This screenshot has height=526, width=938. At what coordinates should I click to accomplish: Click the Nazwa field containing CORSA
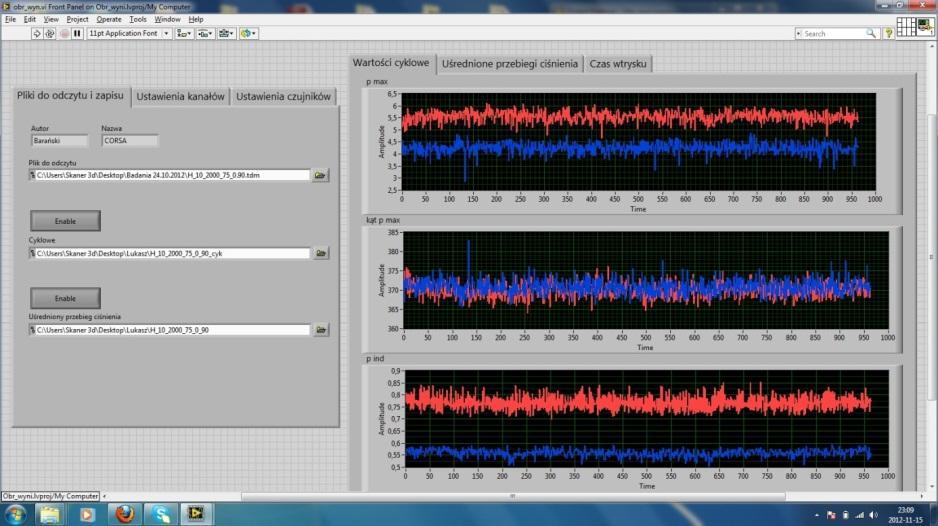(130, 141)
